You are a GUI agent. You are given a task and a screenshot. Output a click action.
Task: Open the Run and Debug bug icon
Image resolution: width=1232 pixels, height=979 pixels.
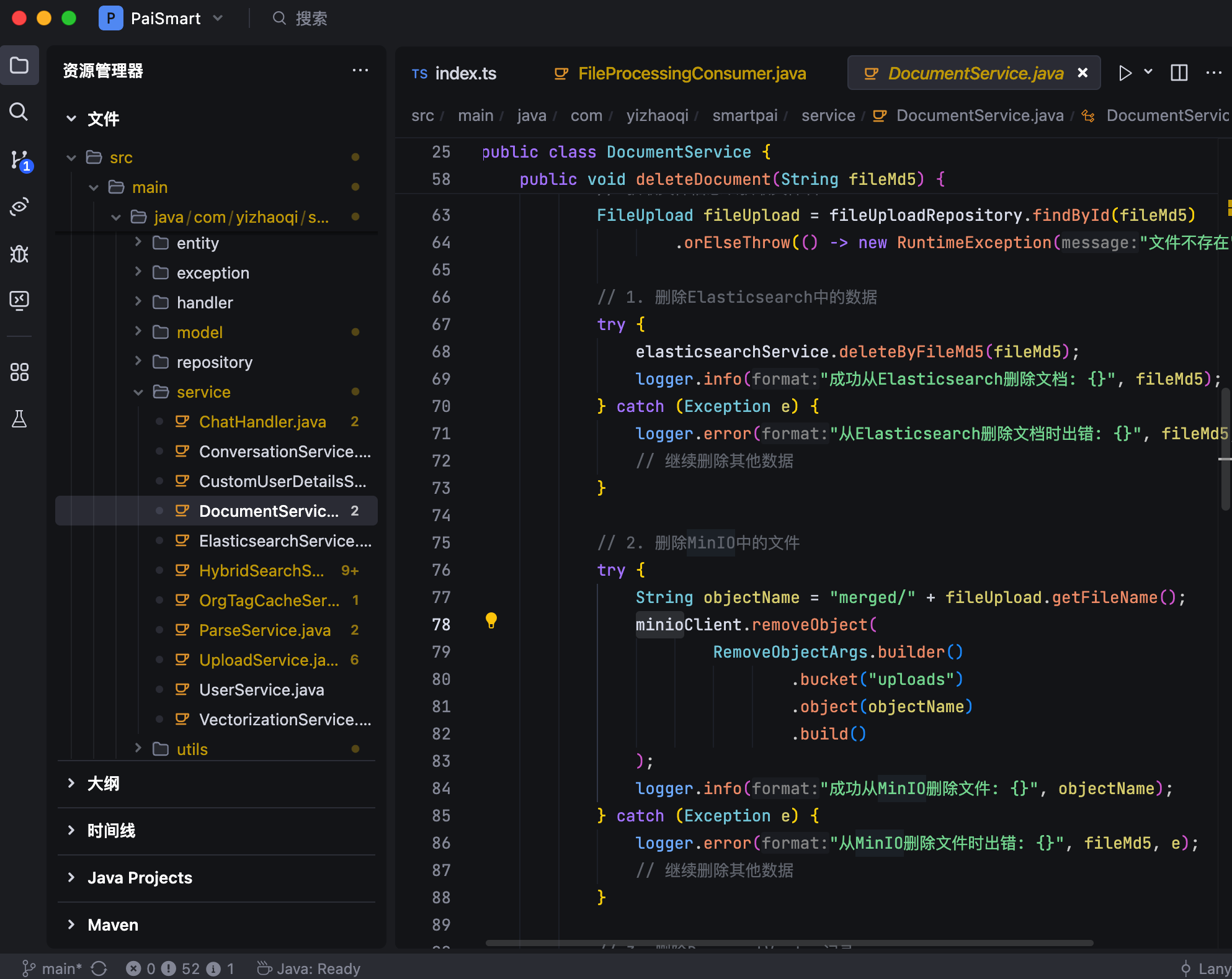pos(19,254)
